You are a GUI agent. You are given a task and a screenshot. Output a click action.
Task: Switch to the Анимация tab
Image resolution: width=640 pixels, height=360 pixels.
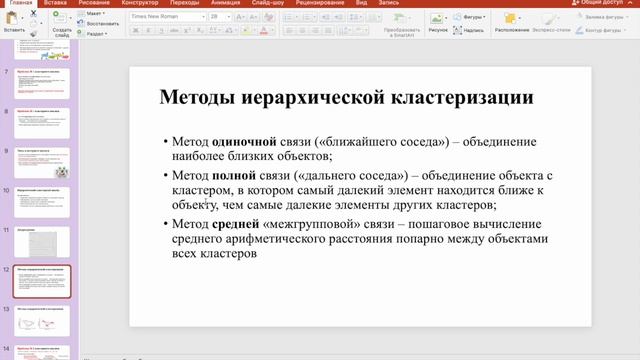(225, 3)
